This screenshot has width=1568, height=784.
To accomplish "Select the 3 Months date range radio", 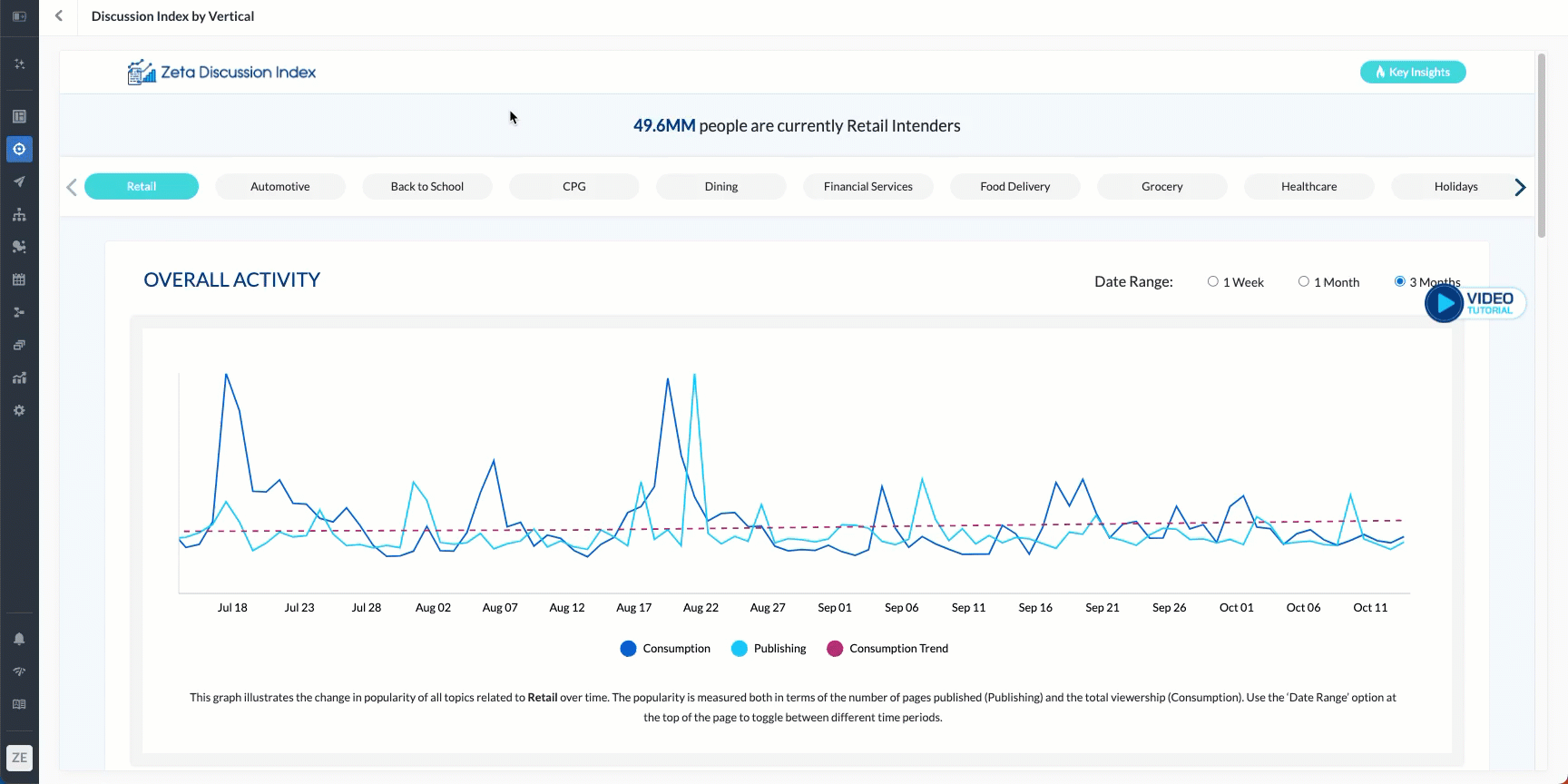I will coord(1399,281).
